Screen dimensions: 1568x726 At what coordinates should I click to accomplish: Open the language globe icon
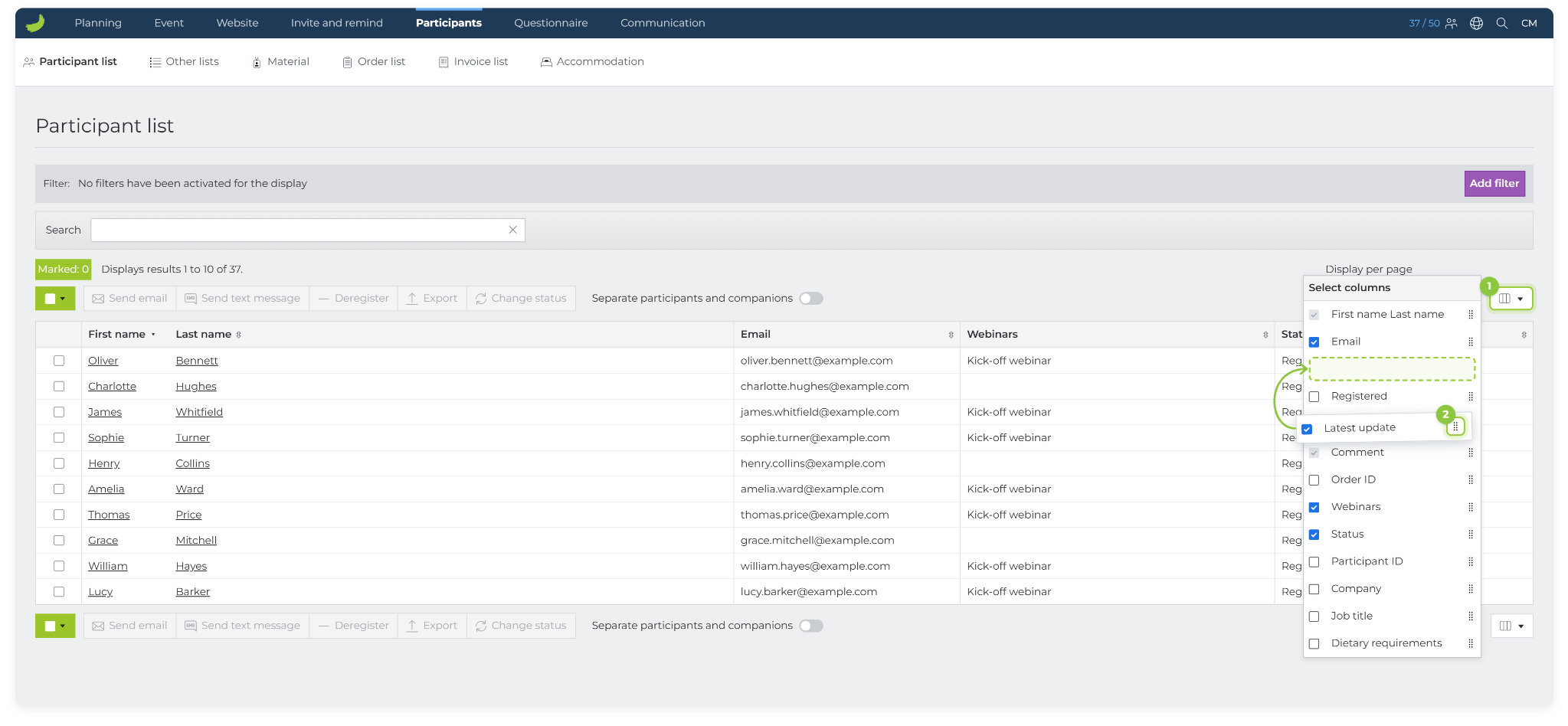pyautogui.click(x=1476, y=23)
